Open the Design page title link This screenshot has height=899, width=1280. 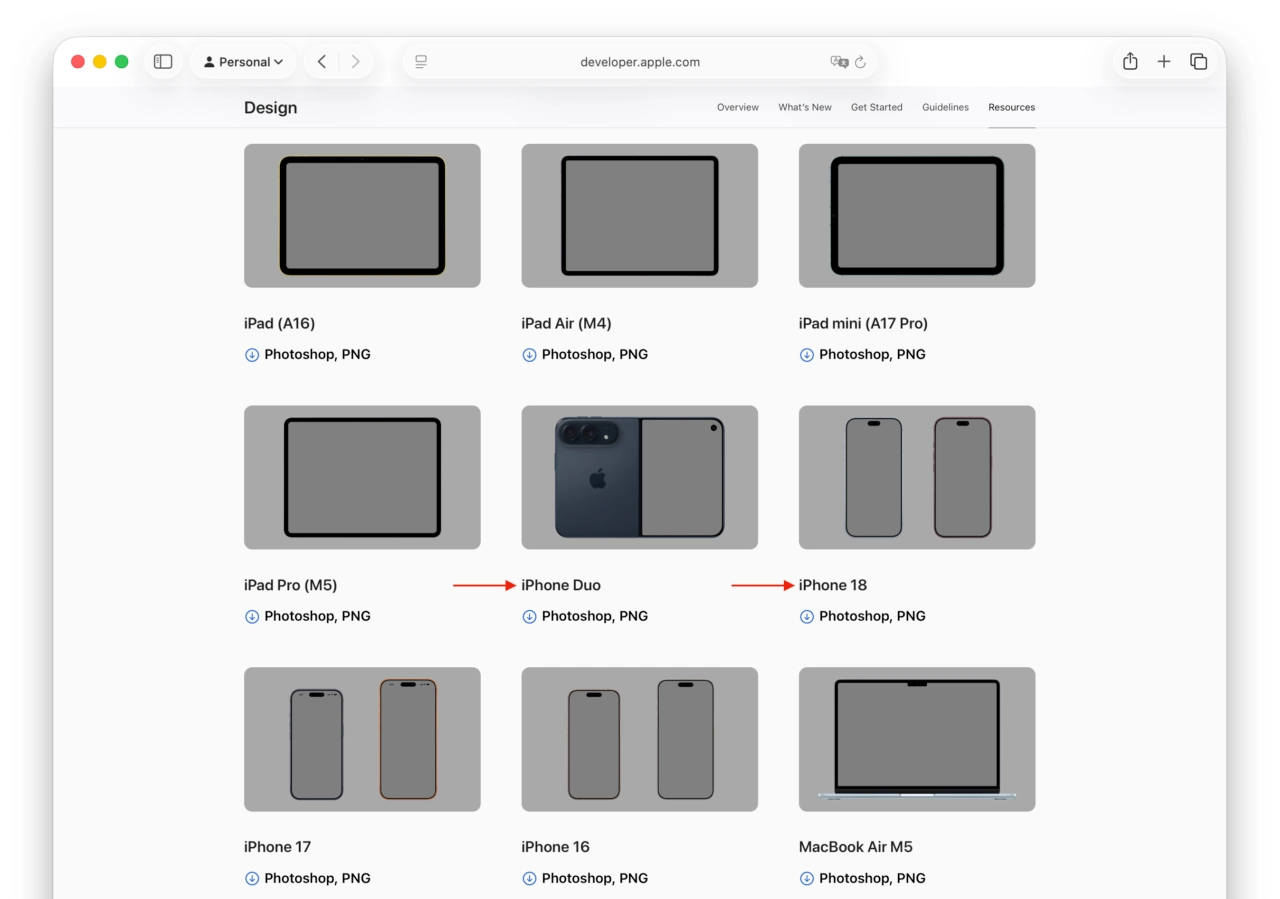[x=270, y=108]
